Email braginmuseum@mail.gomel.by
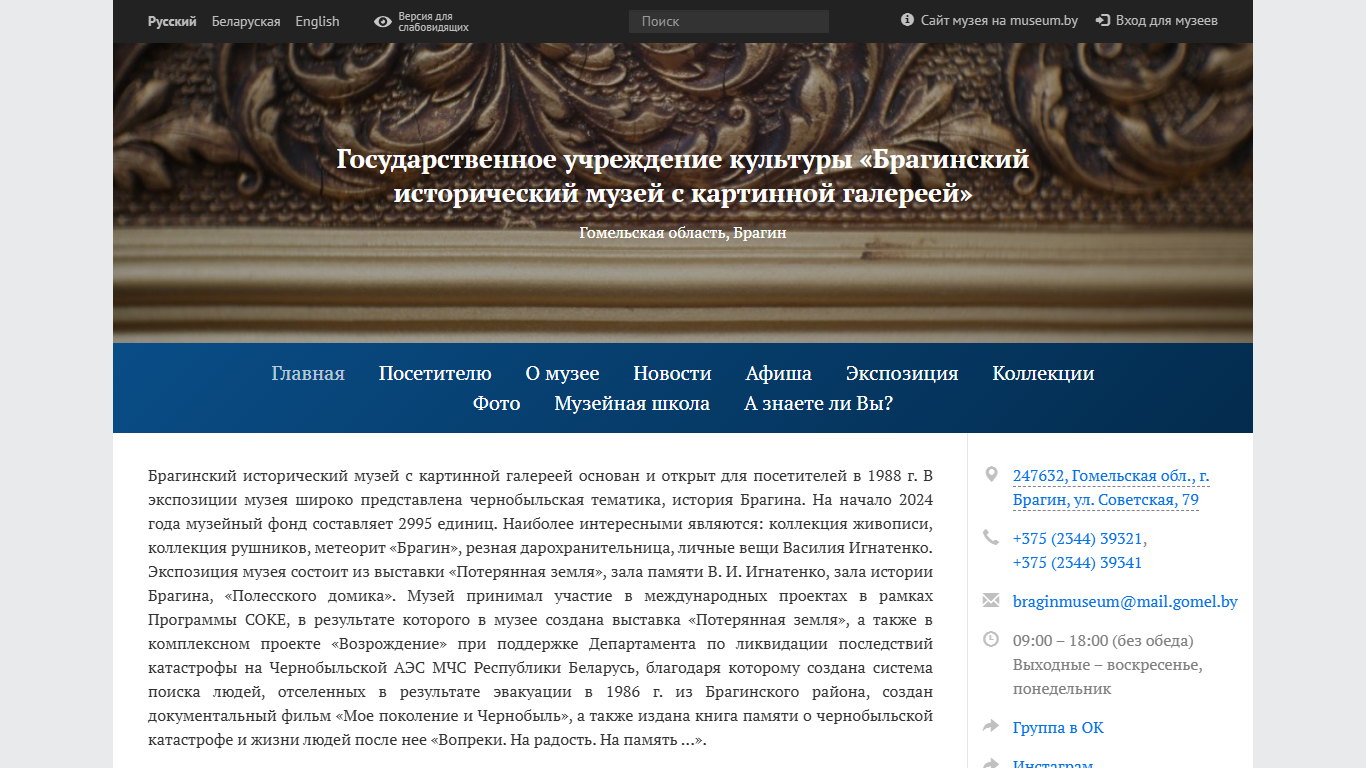Image resolution: width=1366 pixels, height=768 pixels. [1125, 601]
